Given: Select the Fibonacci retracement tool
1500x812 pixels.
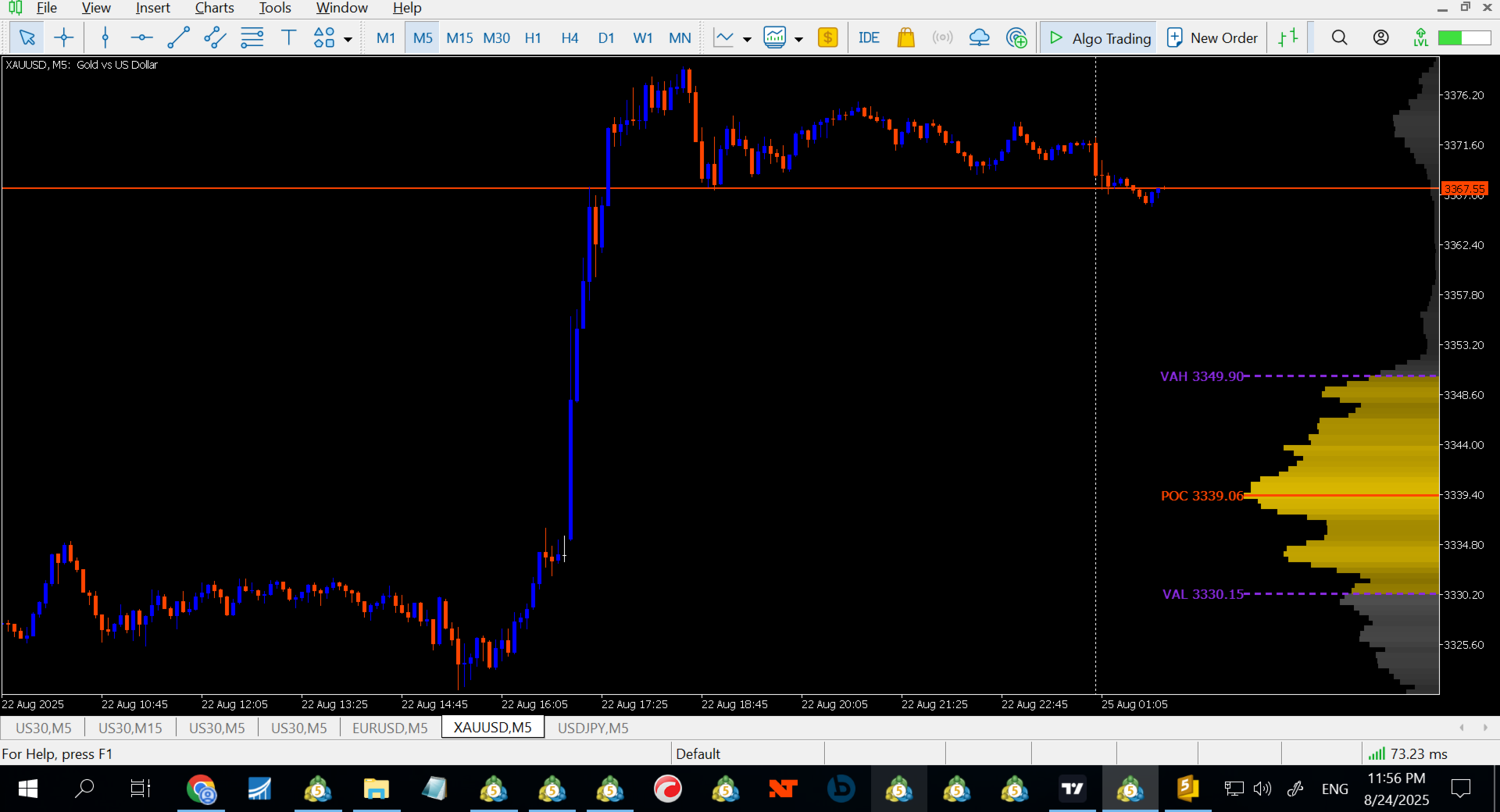Looking at the screenshot, I should tap(252, 37).
